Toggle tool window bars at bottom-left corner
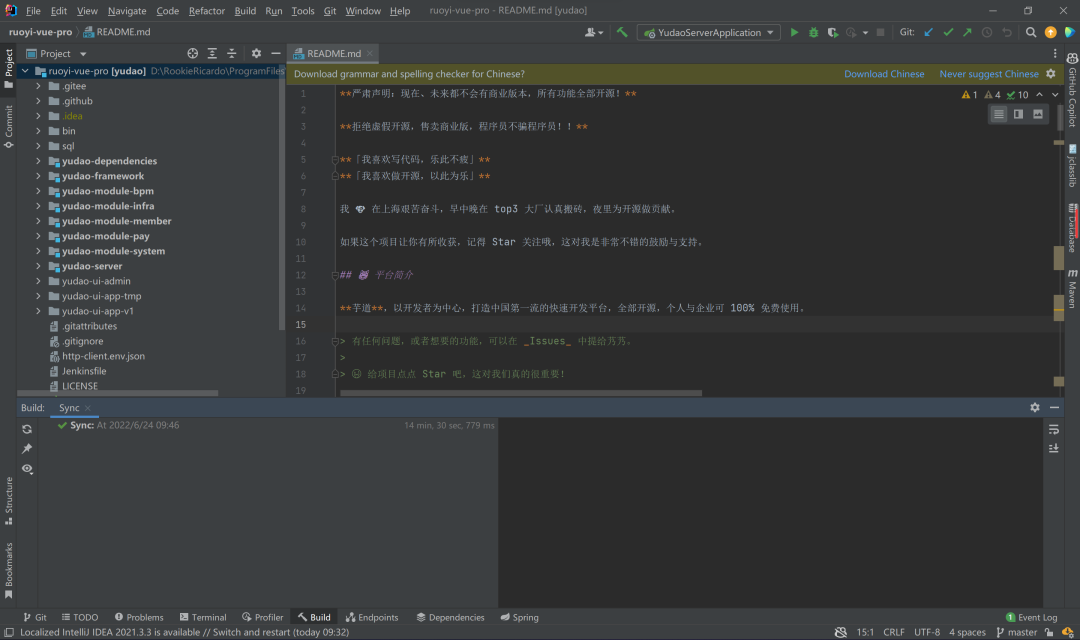Viewport: 1080px width, 640px height. 8,632
